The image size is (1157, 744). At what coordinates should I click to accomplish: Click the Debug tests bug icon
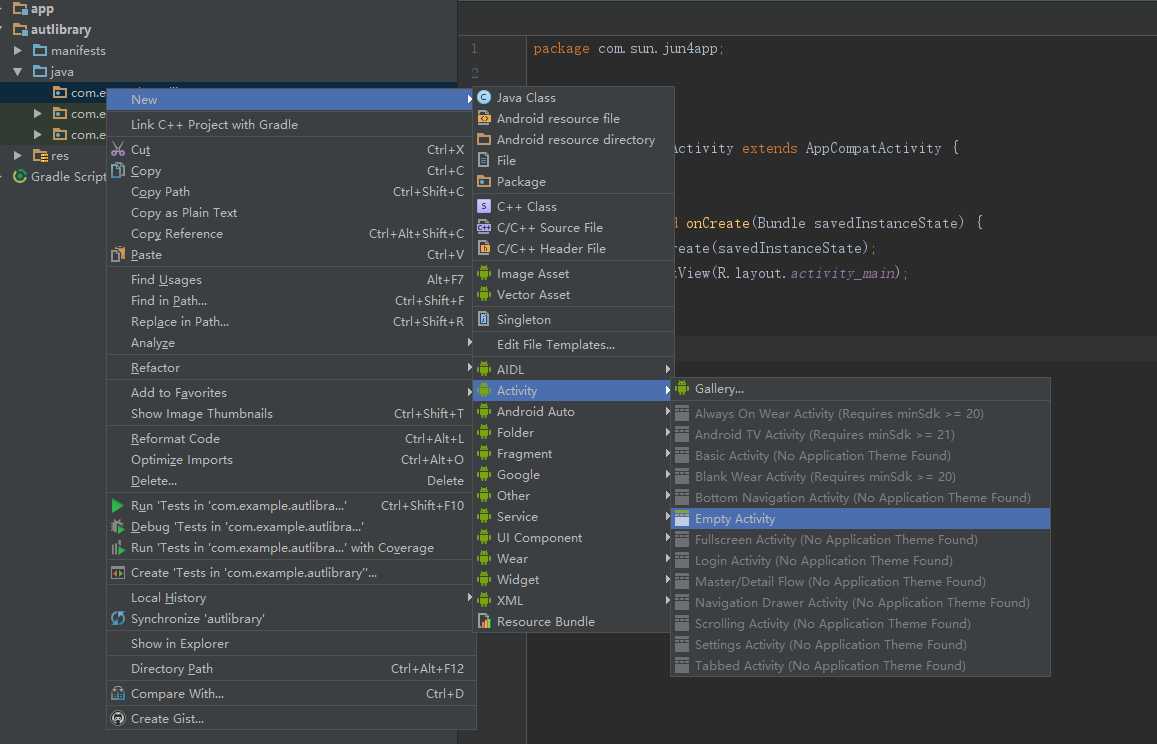pos(117,527)
